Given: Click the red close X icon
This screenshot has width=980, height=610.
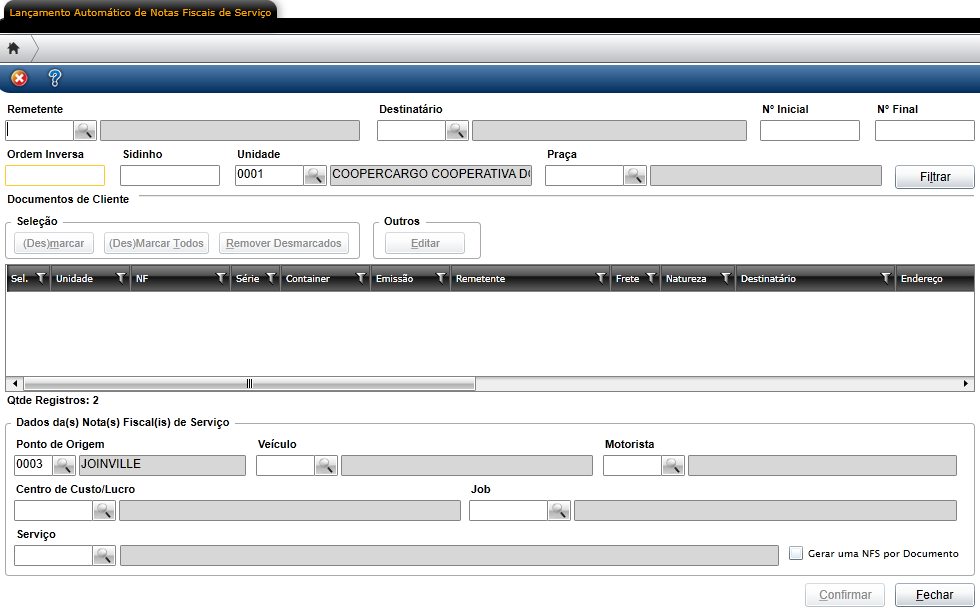Looking at the screenshot, I should [x=19, y=78].
